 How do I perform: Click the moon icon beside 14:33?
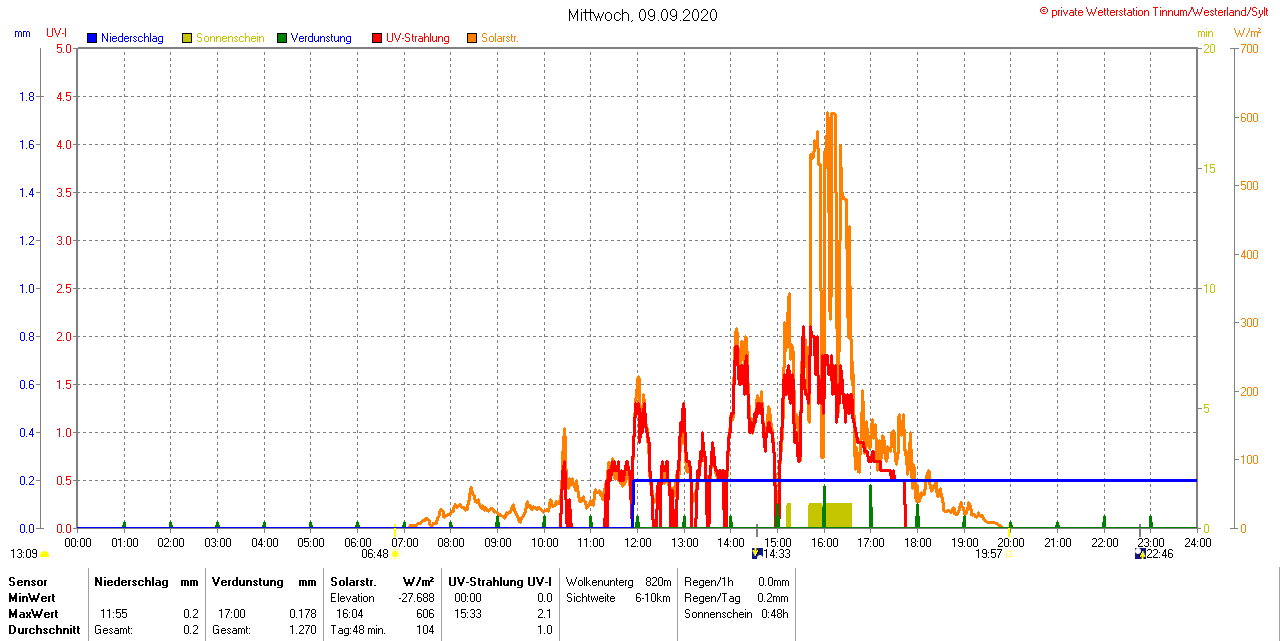757,553
